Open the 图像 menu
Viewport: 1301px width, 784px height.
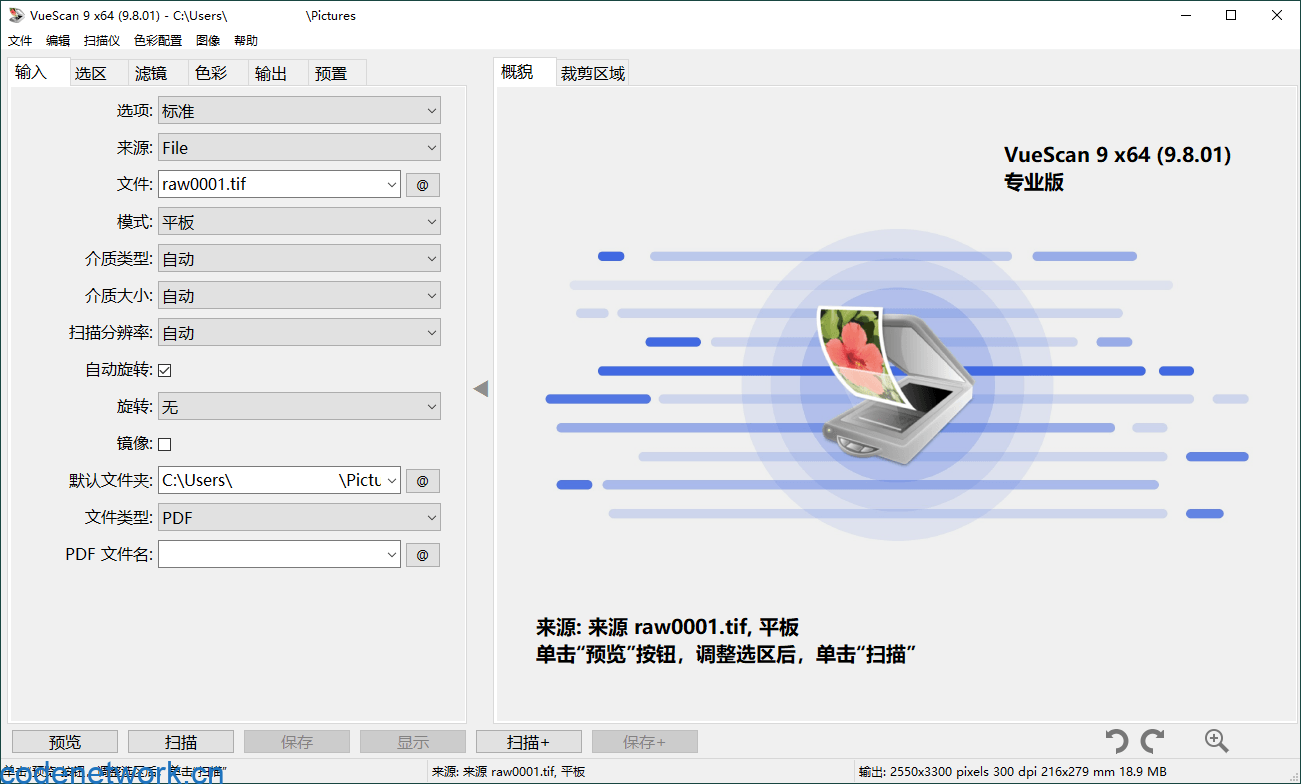[208, 41]
